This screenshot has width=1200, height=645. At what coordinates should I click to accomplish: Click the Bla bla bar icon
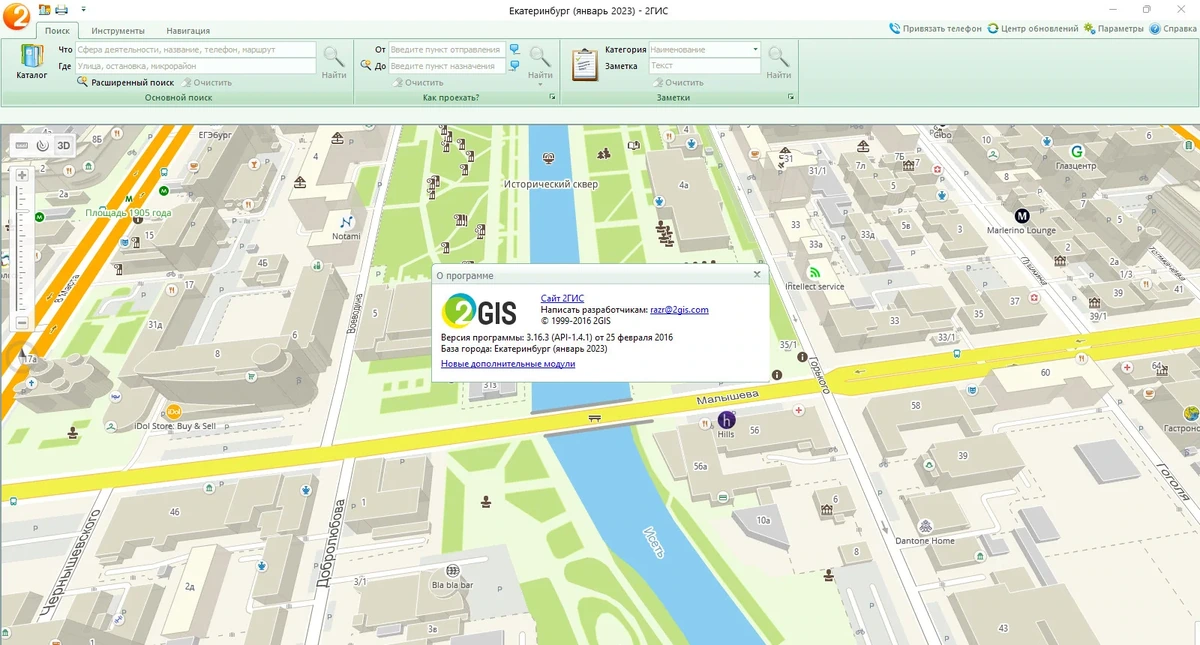pos(453,569)
